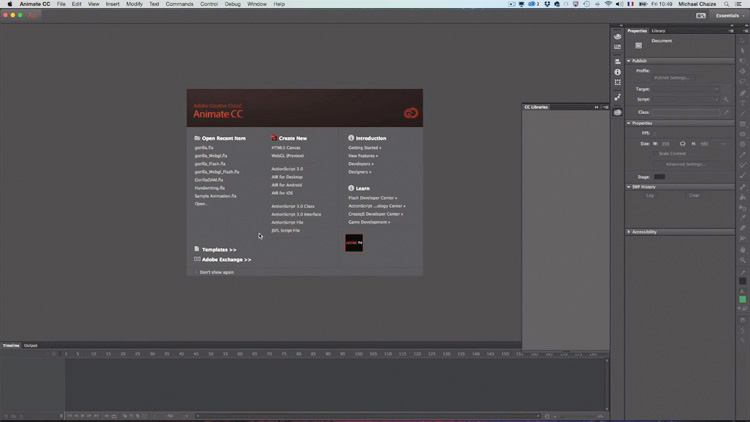Open the Target dropdown

click(x=686, y=89)
